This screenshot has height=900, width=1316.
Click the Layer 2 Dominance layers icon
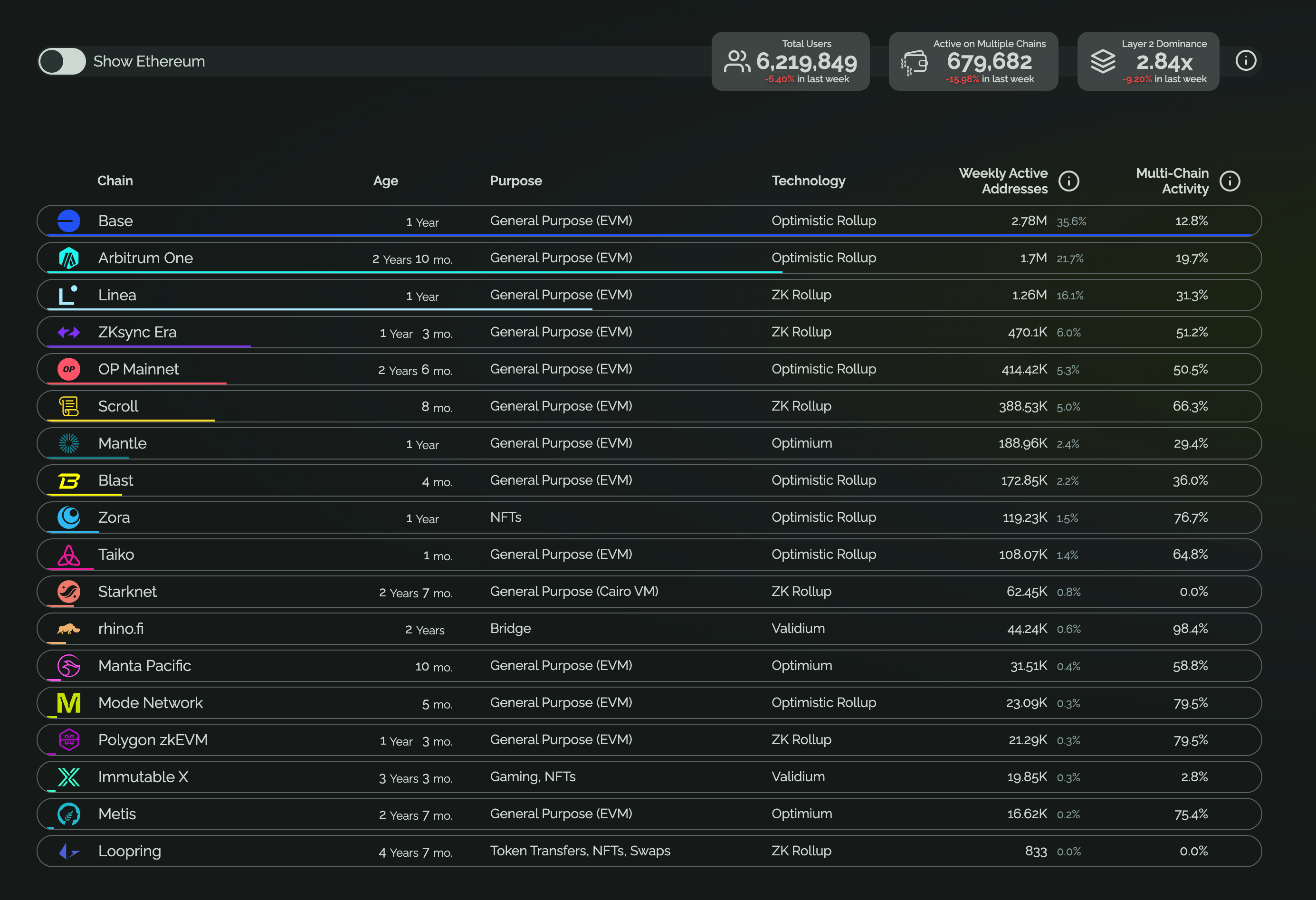[x=1103, y=62]
